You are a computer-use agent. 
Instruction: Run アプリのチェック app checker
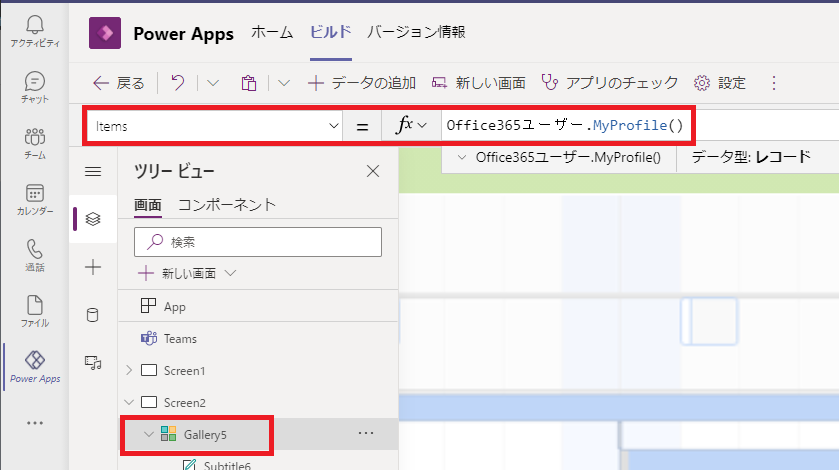(609, 83)
